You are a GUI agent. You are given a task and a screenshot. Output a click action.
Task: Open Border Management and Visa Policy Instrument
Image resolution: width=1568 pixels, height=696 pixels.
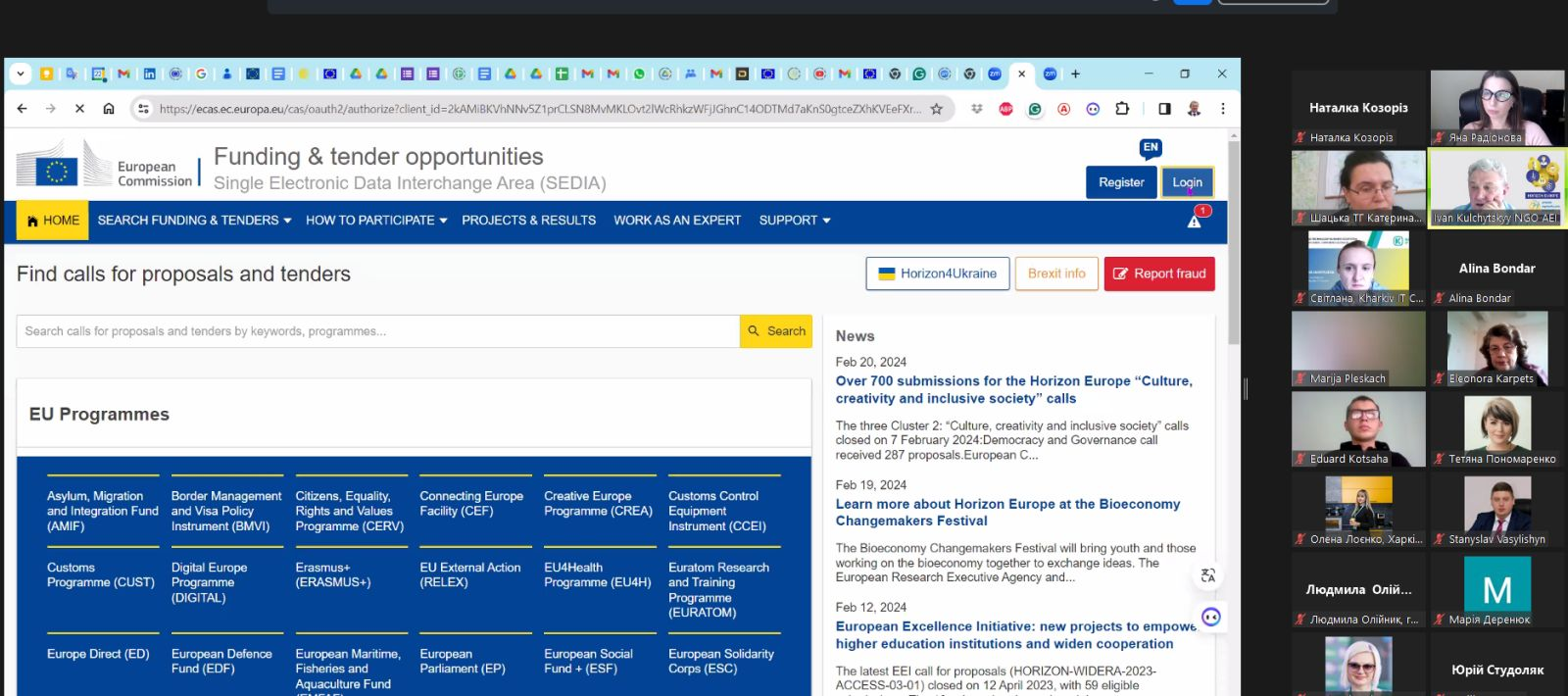pos(226,512)
